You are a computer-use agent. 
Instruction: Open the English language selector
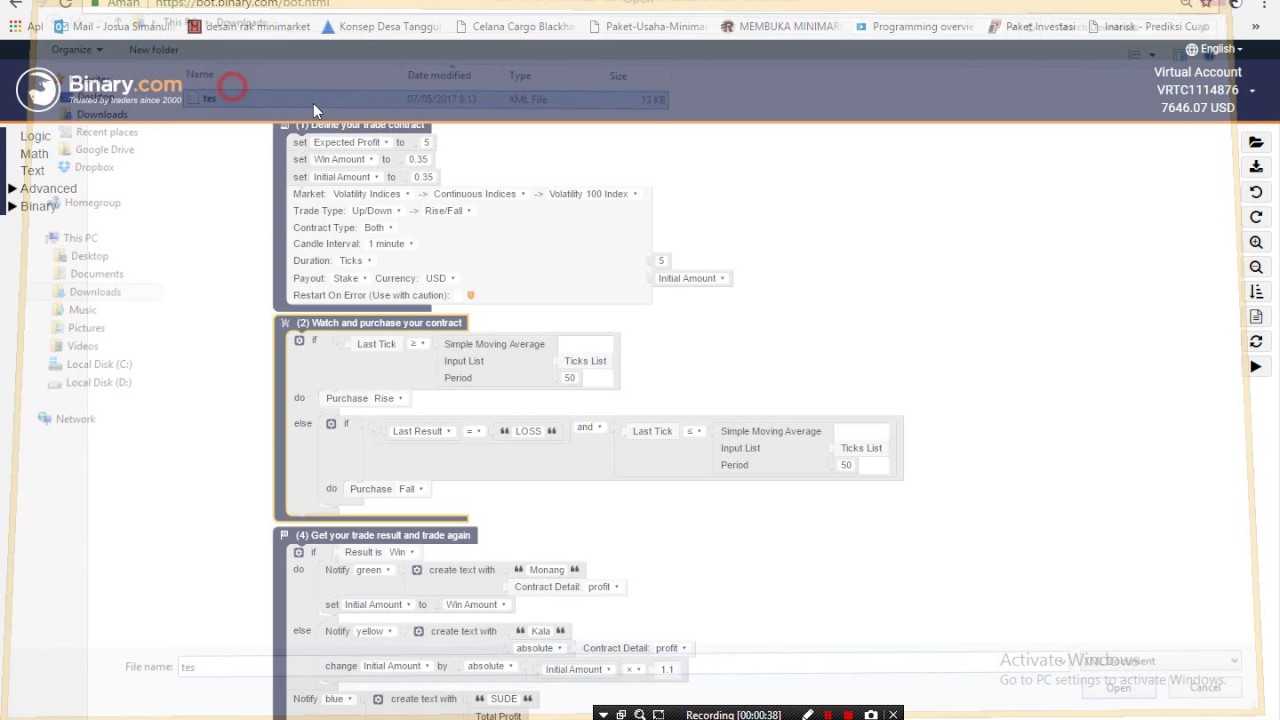(x=1215, y=49)
